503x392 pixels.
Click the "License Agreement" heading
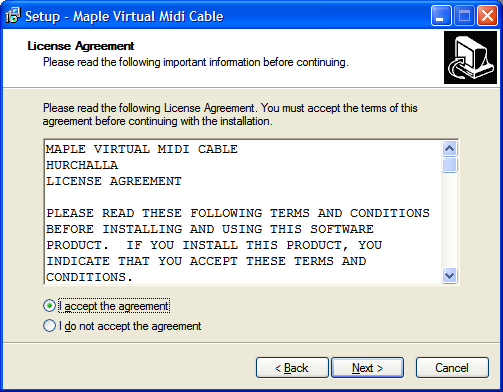(81, 46)
